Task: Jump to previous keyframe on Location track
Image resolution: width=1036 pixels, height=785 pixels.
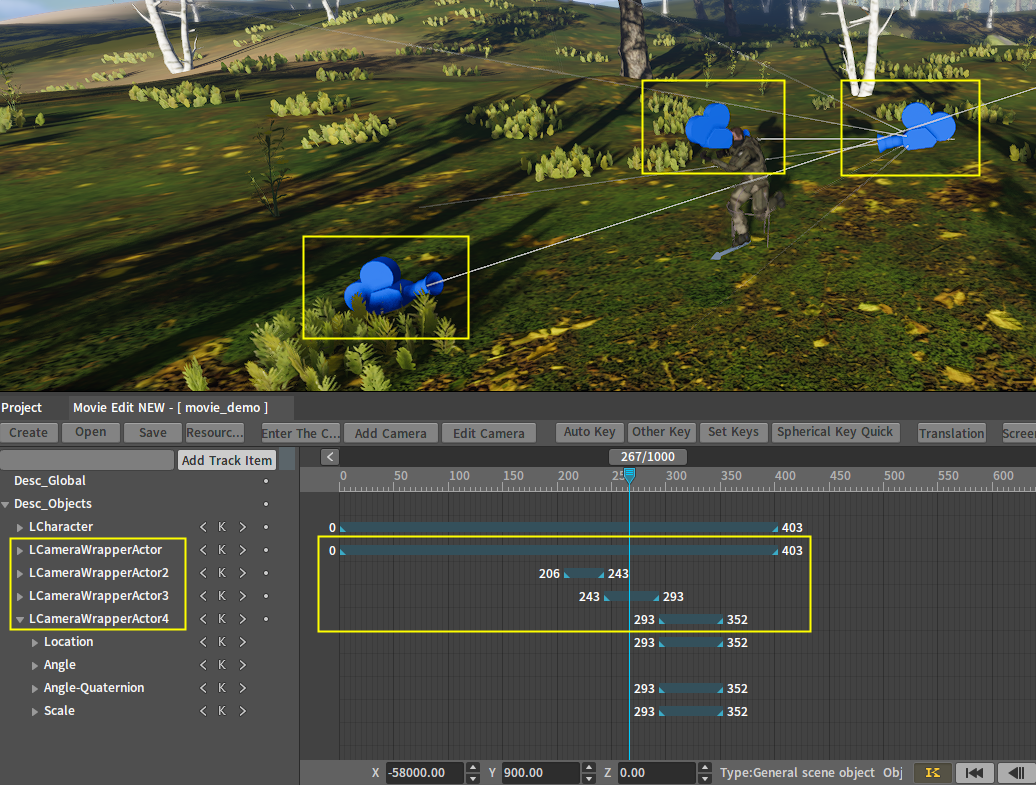Action: point(203,642)
